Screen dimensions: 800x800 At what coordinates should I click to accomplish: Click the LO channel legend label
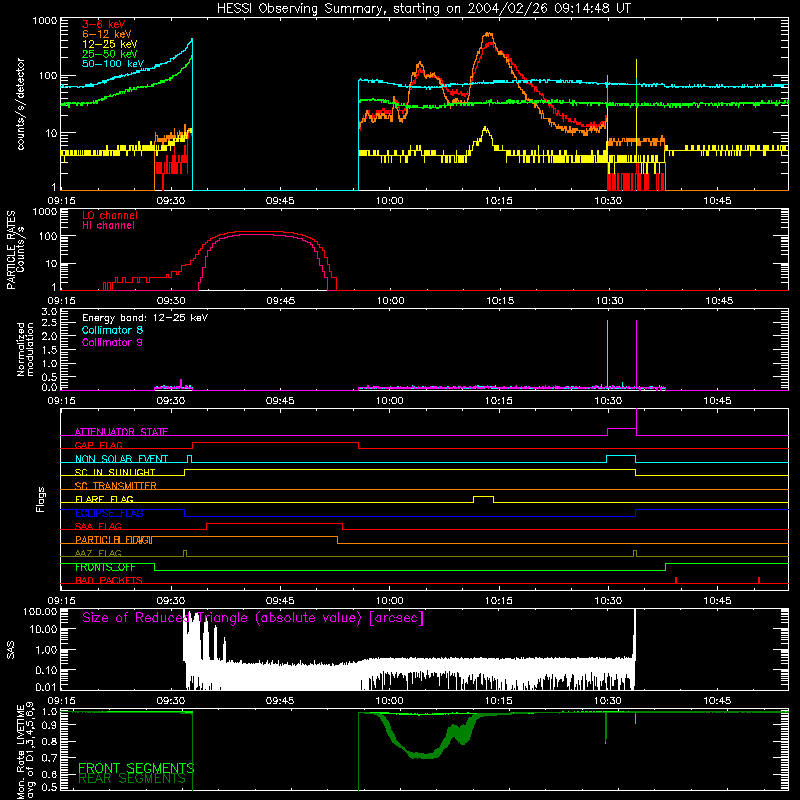coord(110,215)
